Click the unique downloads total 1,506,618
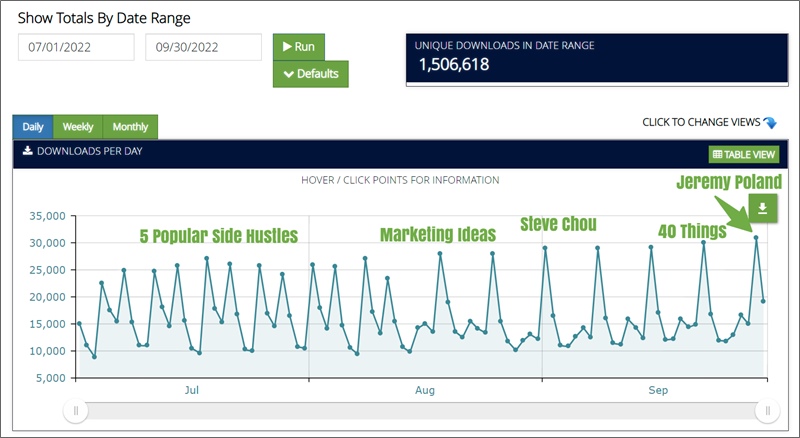Screen dimensions: 800x438 click(454, 64)
